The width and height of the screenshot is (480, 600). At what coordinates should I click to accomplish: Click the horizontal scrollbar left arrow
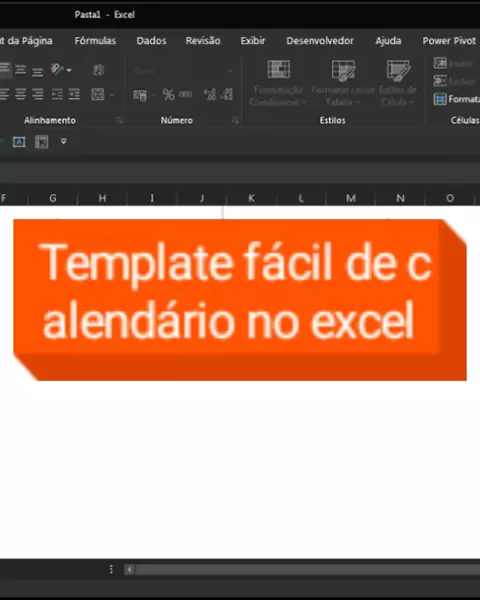pyautogui.click(x=129, y=570)
